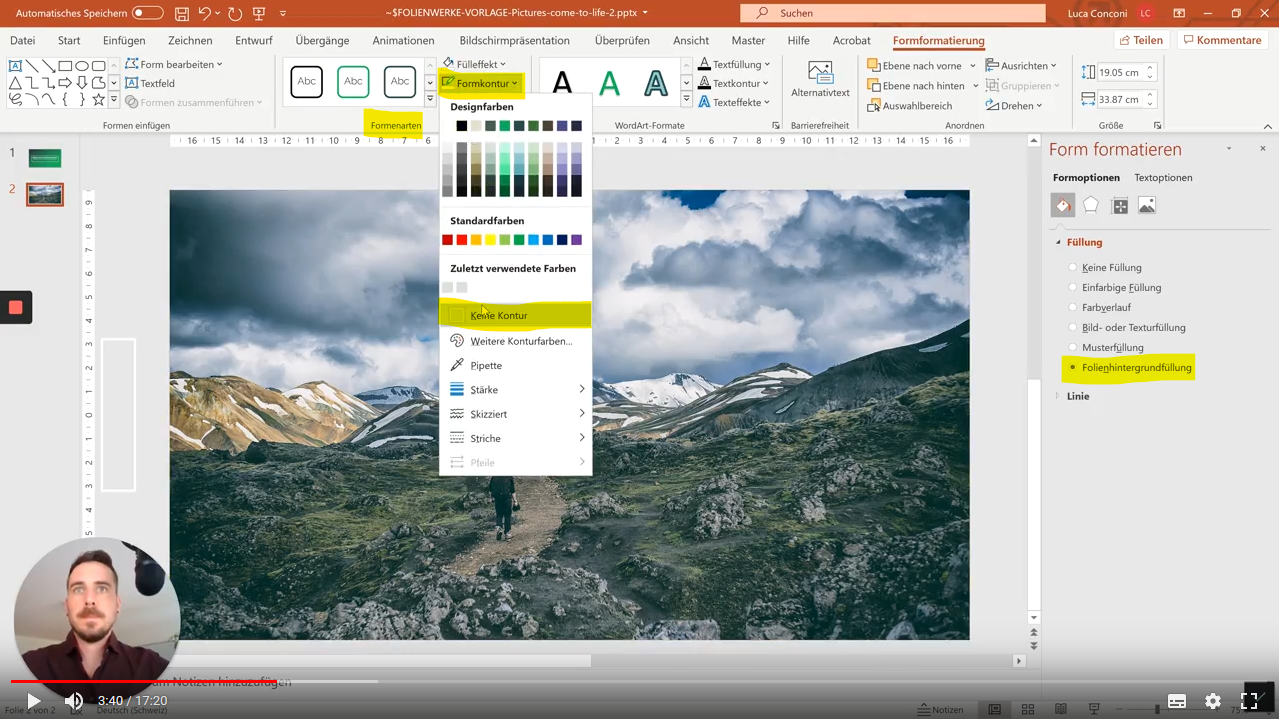This screenshot has width=1279, height=719.
Task: Click the Teilen button
Action: click(1140, 40)
